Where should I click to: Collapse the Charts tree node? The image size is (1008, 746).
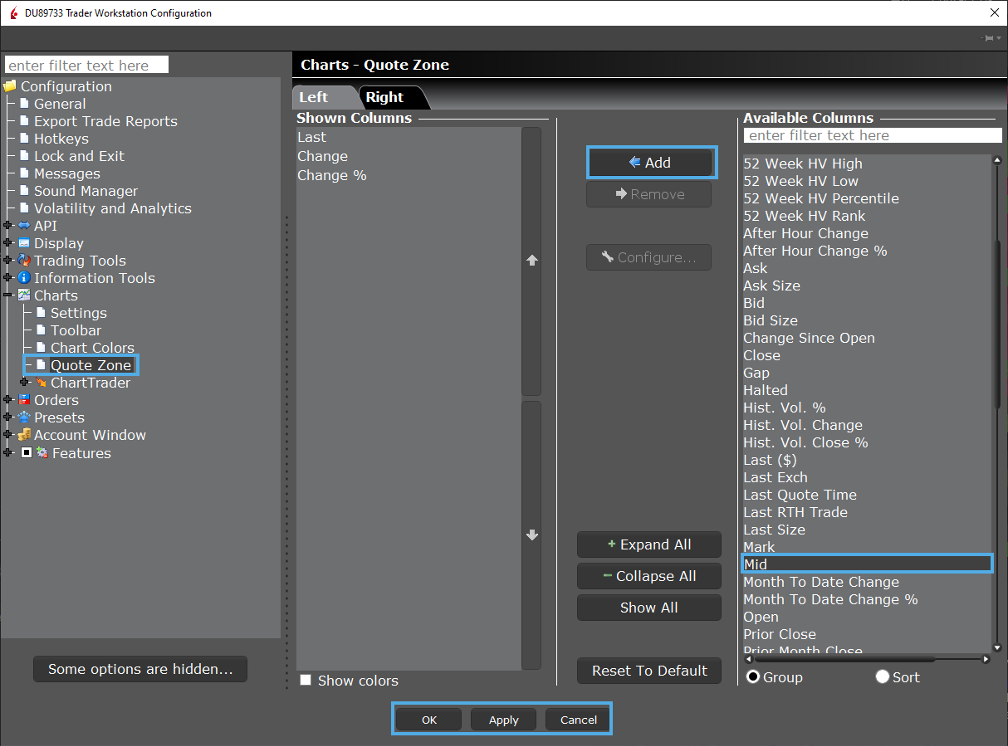[x=8, y=295]
